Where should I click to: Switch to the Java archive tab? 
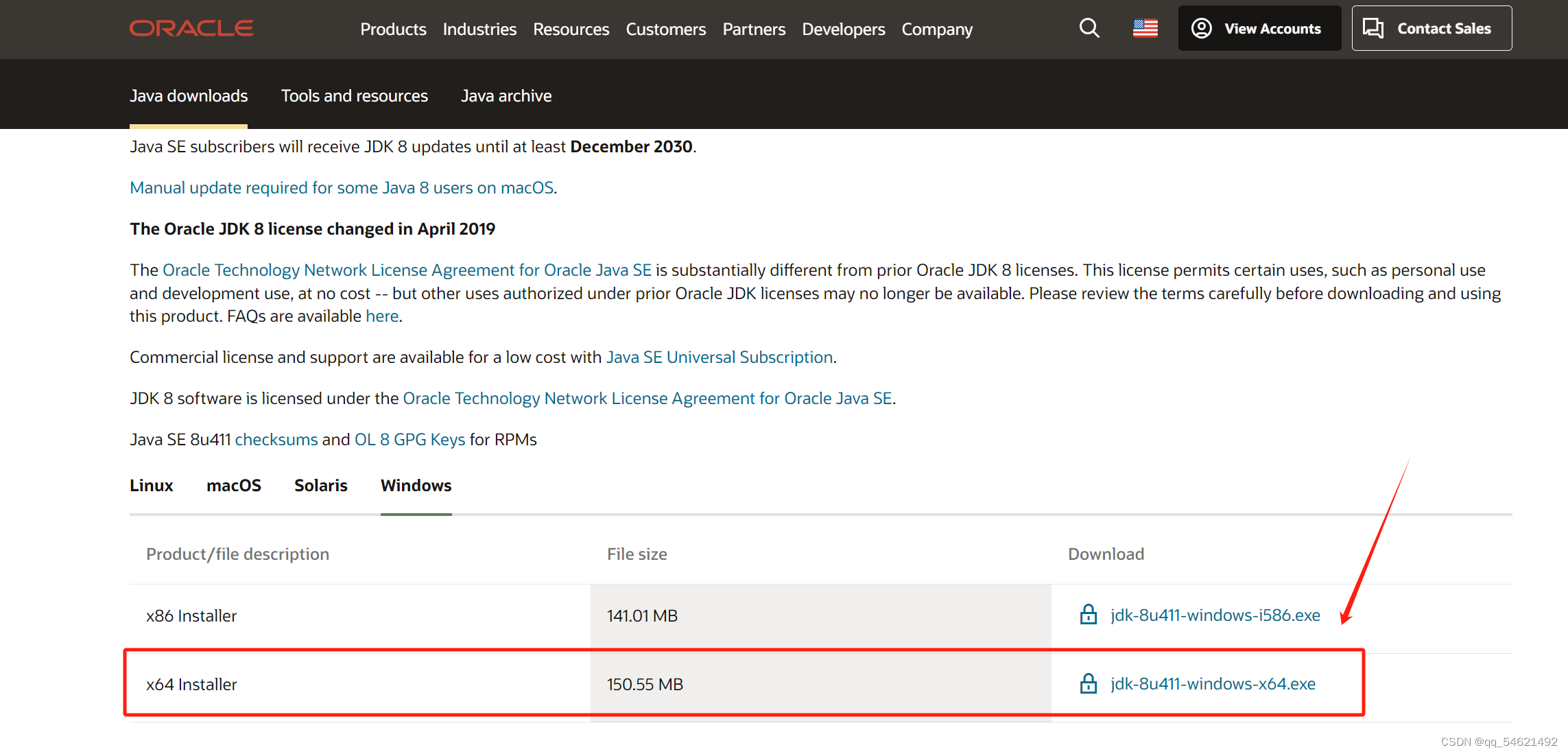pyautogui.click(x=506, y=95)
